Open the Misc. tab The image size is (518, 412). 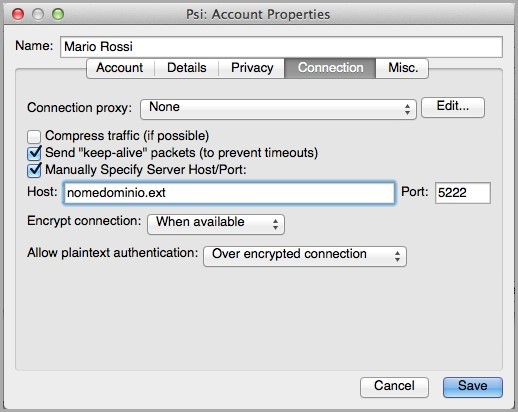[x=402, y=68]
